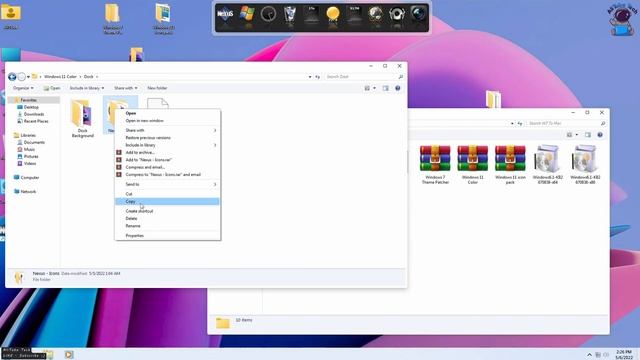Click the refresh button in Dock address bar
Screen dimensions: 640x360
(318, 77)
